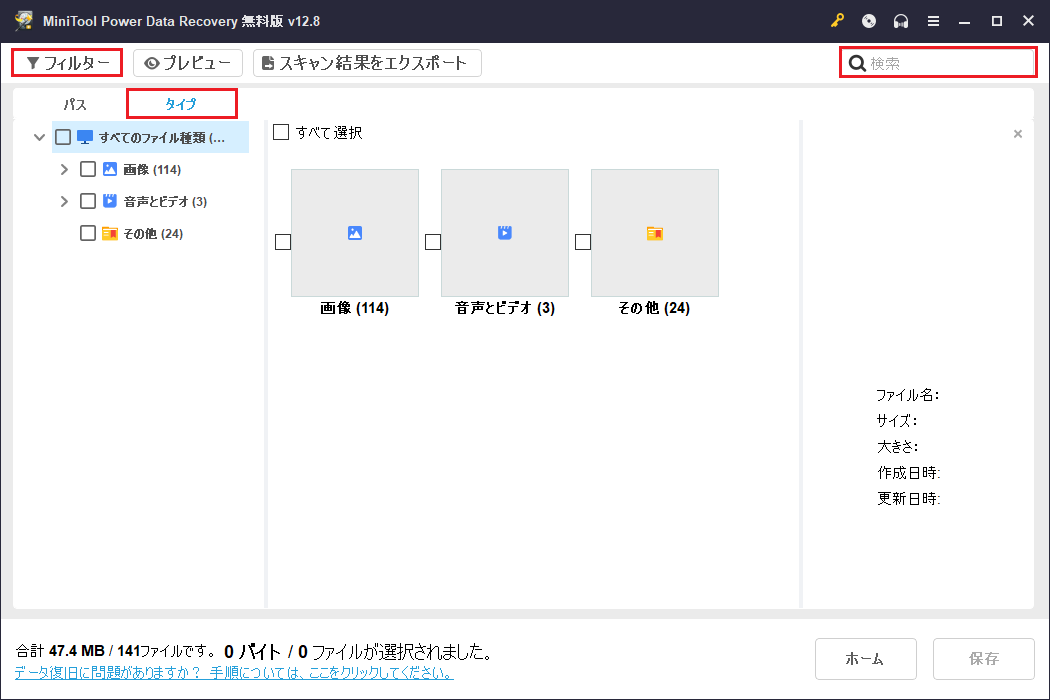Viewport: 1050px width, 700px height.
Task: Click in the 検索 search field
Action: pos(938,63)
